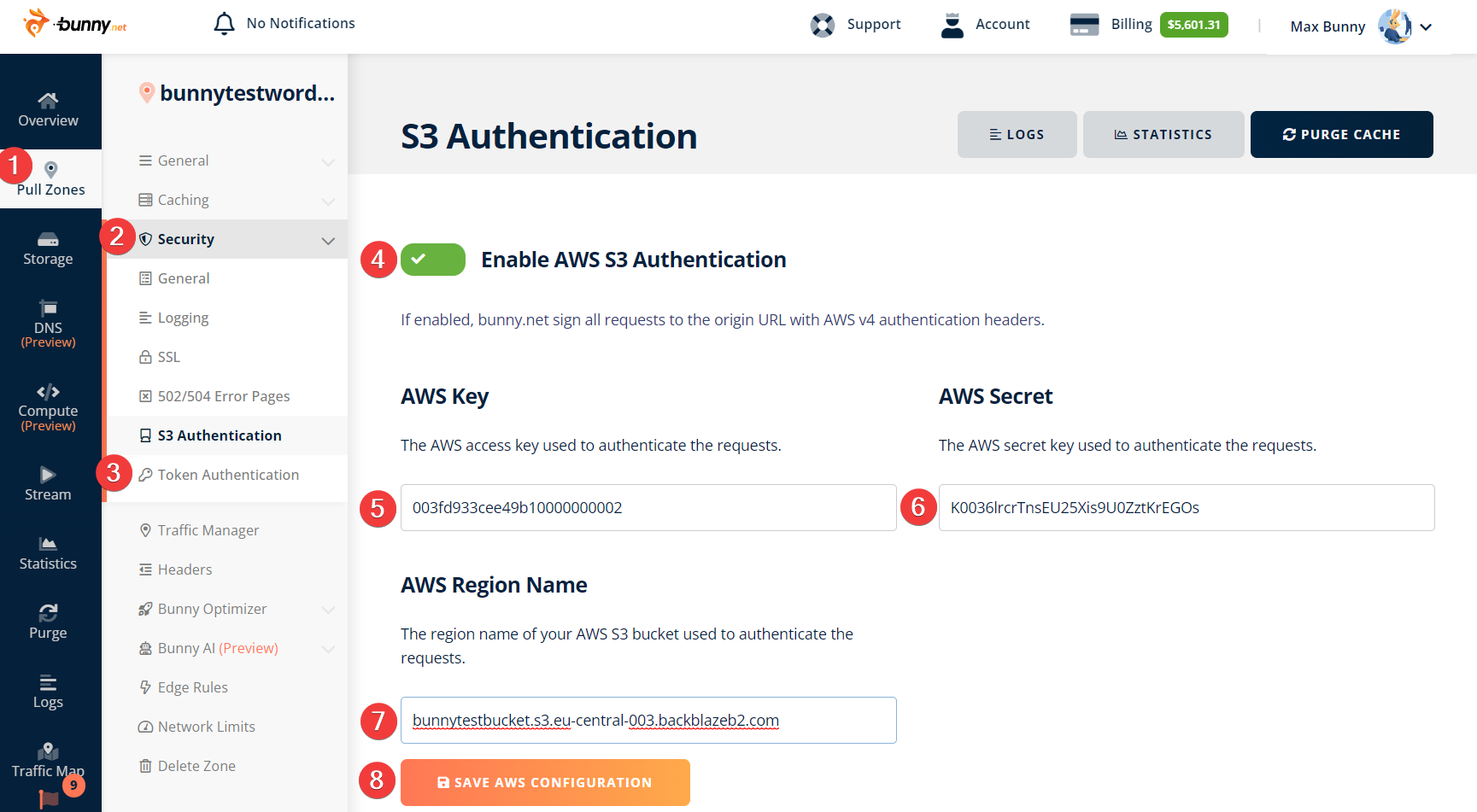This screenshot has width=1477, height=812.
Task: Open the notifications bell icon
Action: click(224, 23)
